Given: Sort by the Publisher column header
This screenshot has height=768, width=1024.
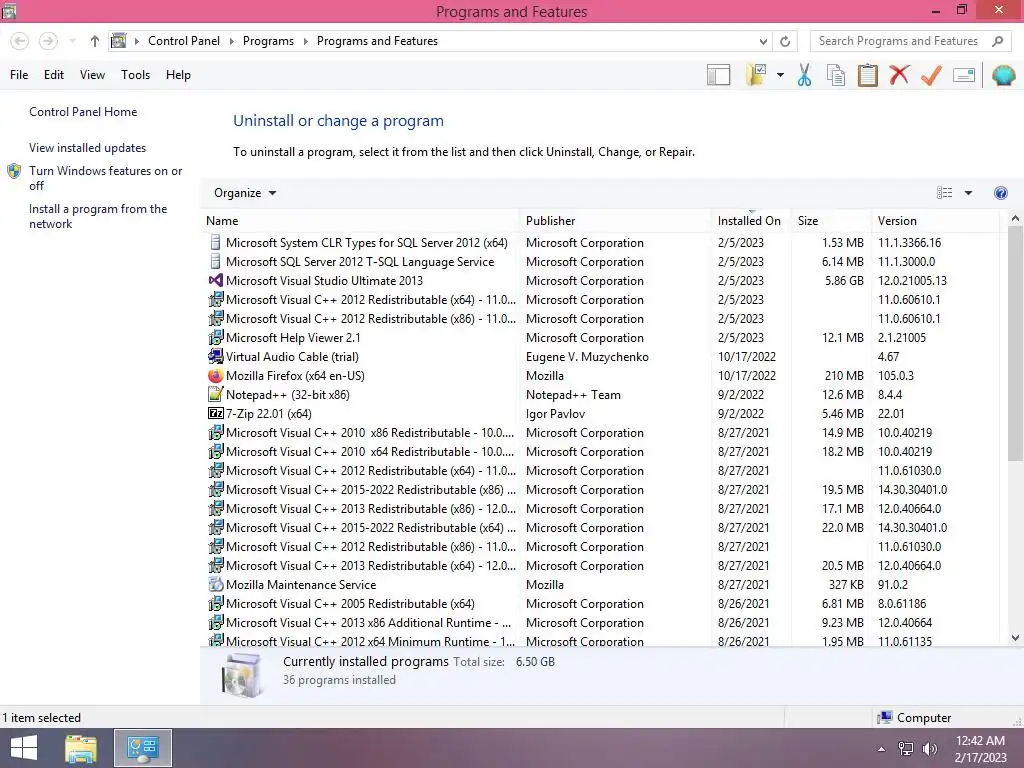Looking at the screenshot, I should point(615,221).
